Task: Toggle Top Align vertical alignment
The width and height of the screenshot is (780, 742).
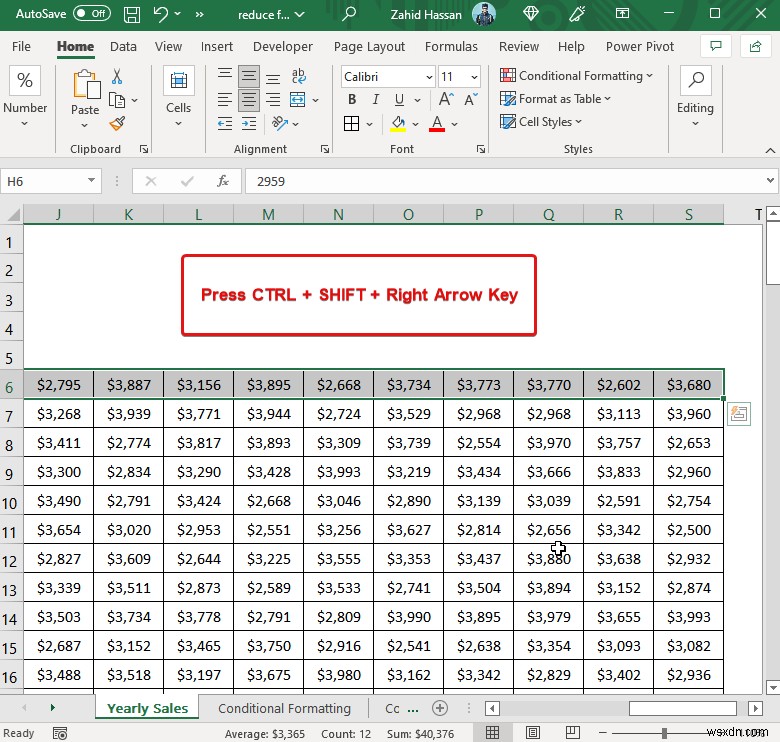Action: [x=225, y=74]
